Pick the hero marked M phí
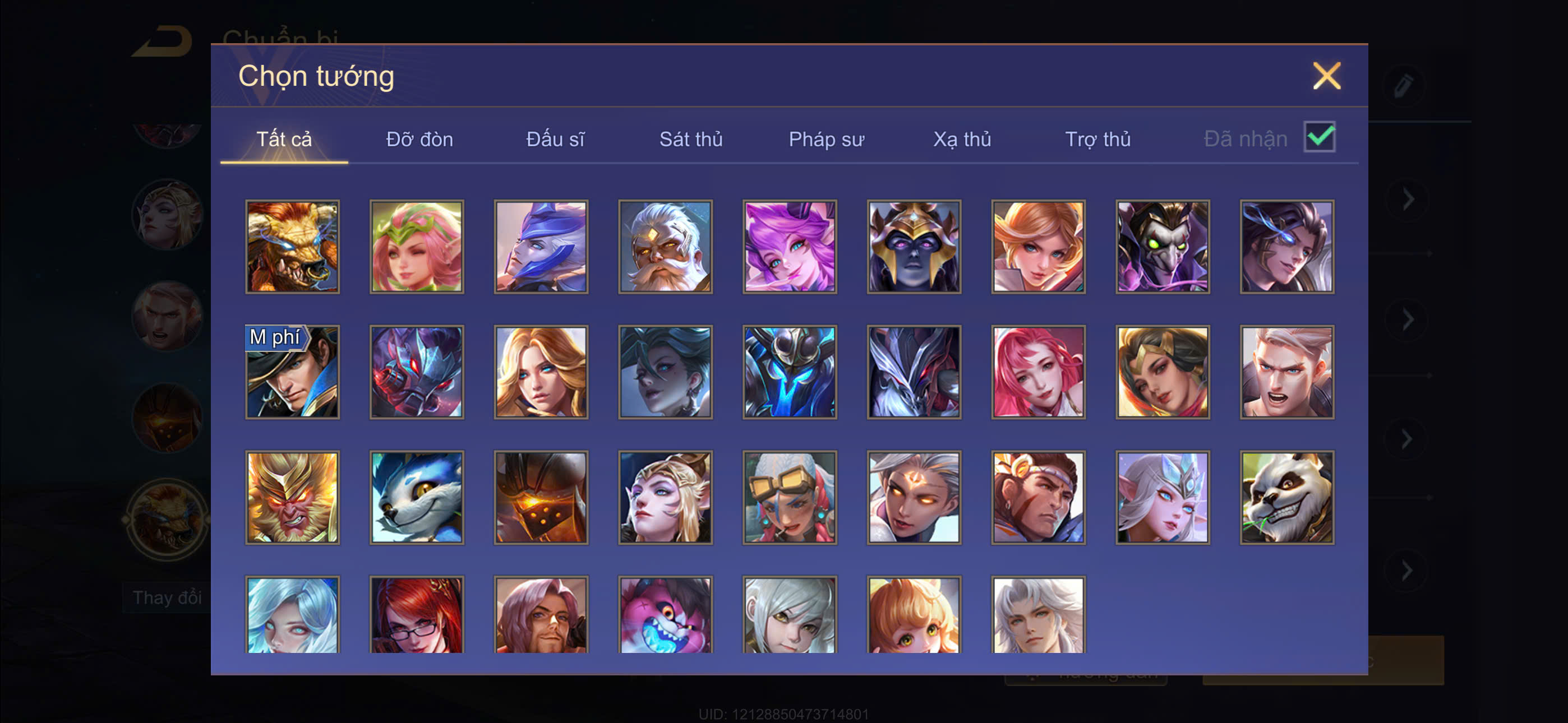Image resolution: width=1568 pixels, height=723 pixels. click(x=292, y=372)
